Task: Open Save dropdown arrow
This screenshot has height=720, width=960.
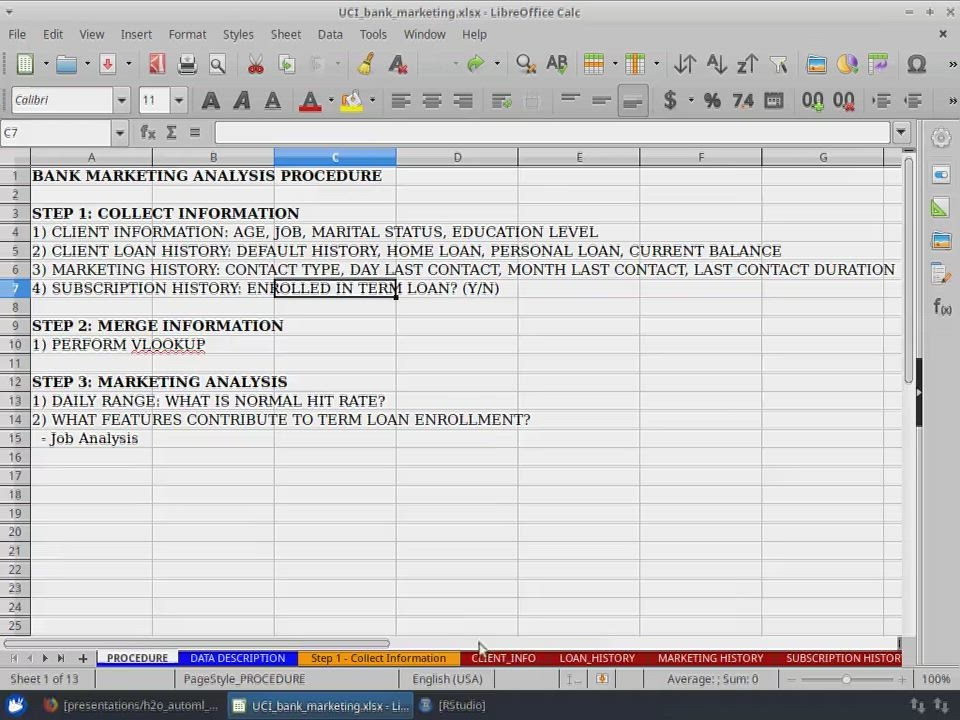Action: click(x=129, y=64)
